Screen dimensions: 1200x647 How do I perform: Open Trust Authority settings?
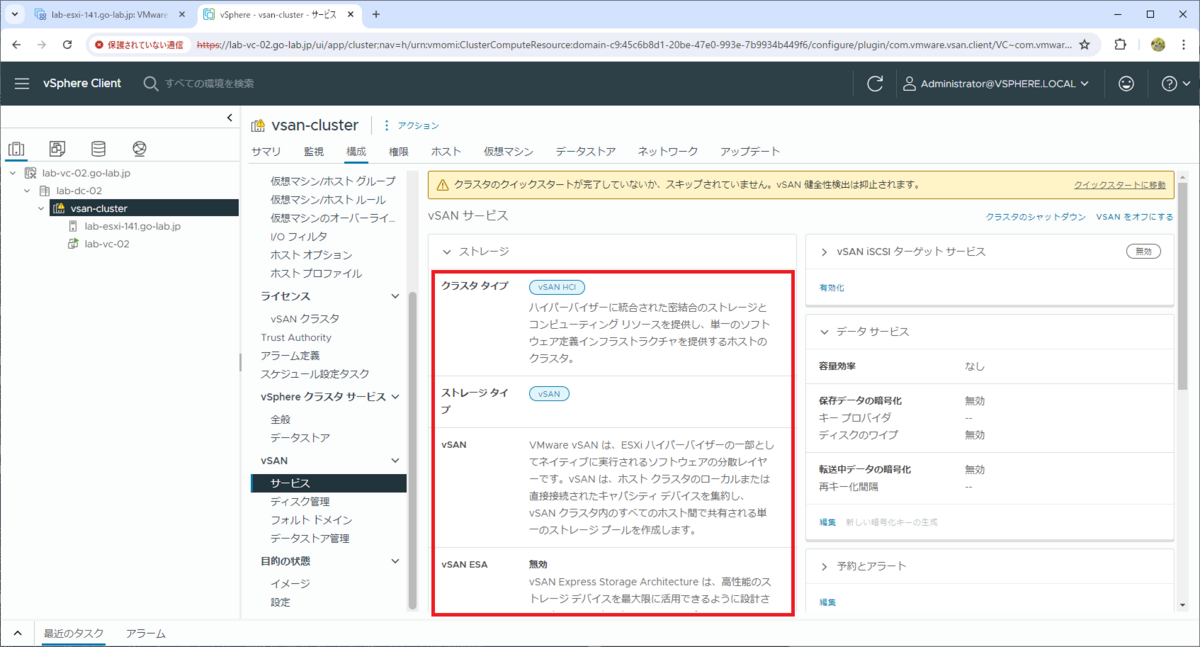[x=296, y=338]
